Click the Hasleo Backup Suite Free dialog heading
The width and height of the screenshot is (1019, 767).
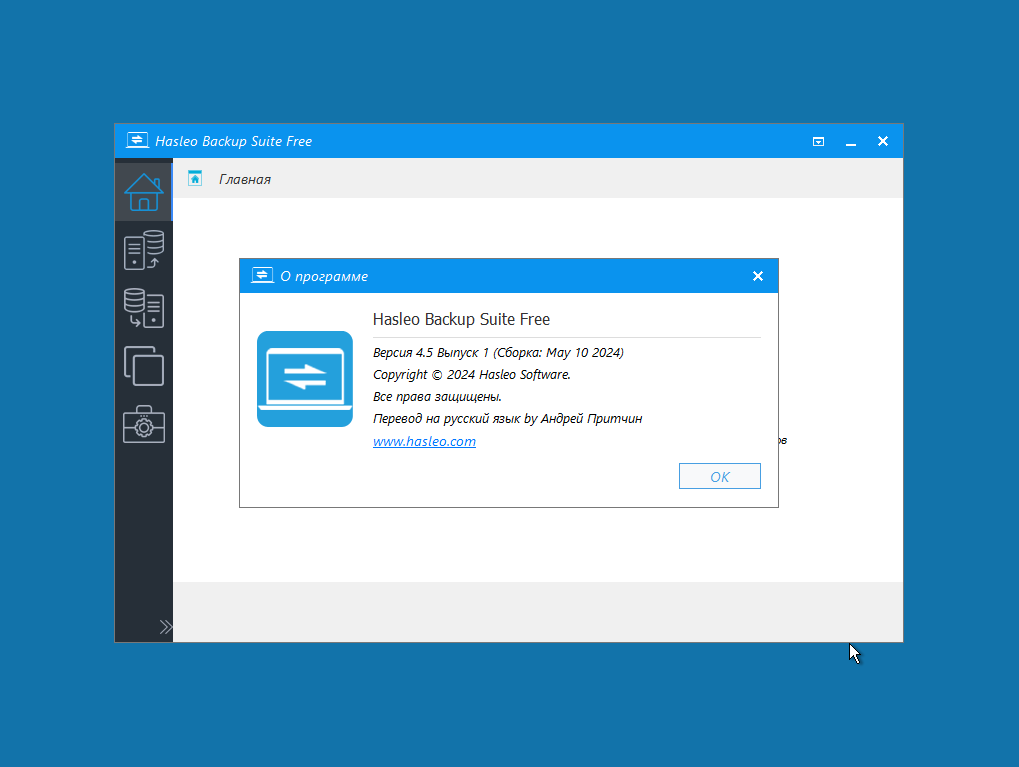461,319
